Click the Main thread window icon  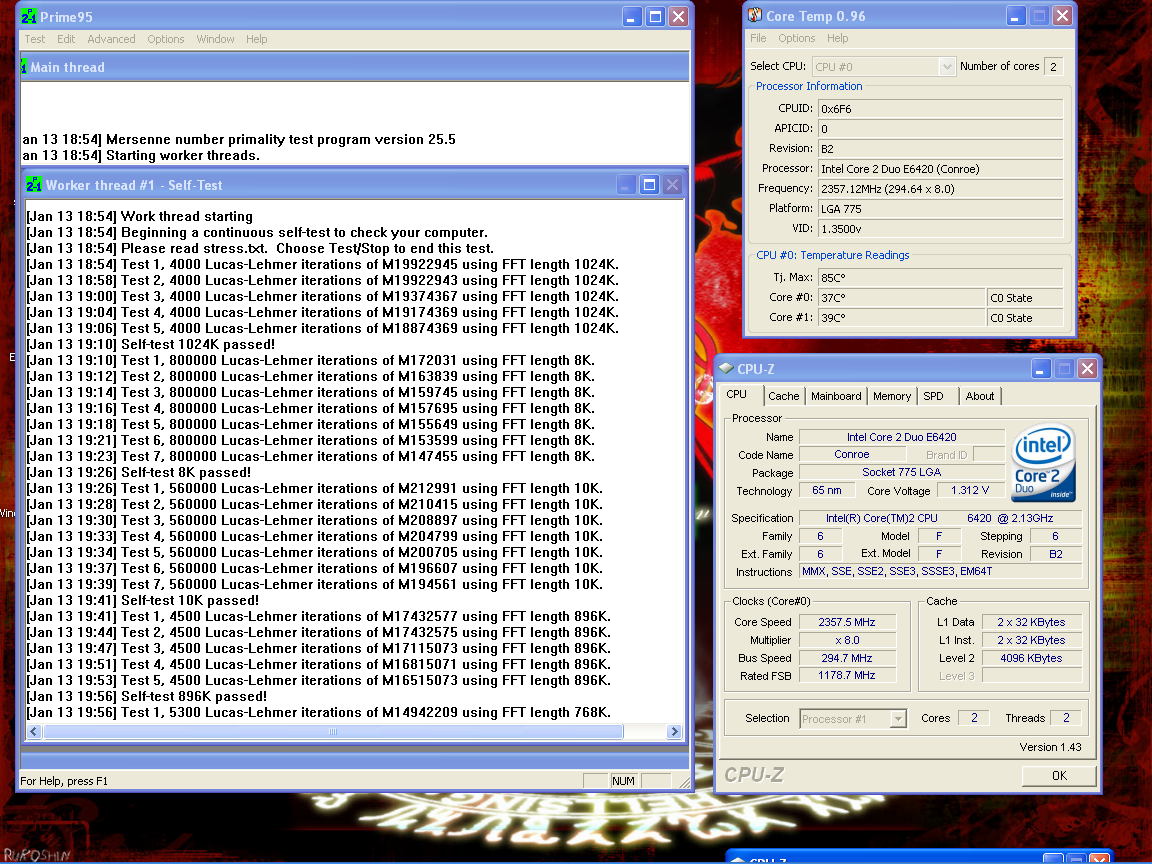click(24, 67)
